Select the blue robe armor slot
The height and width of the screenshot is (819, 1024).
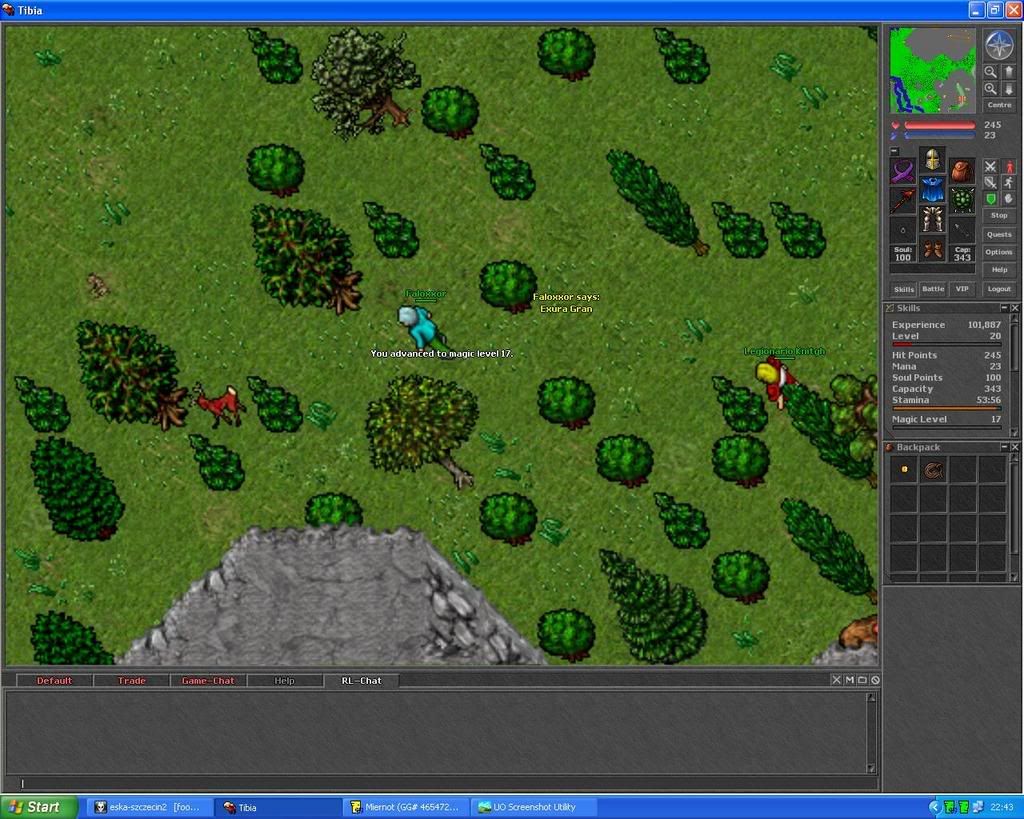933,189
